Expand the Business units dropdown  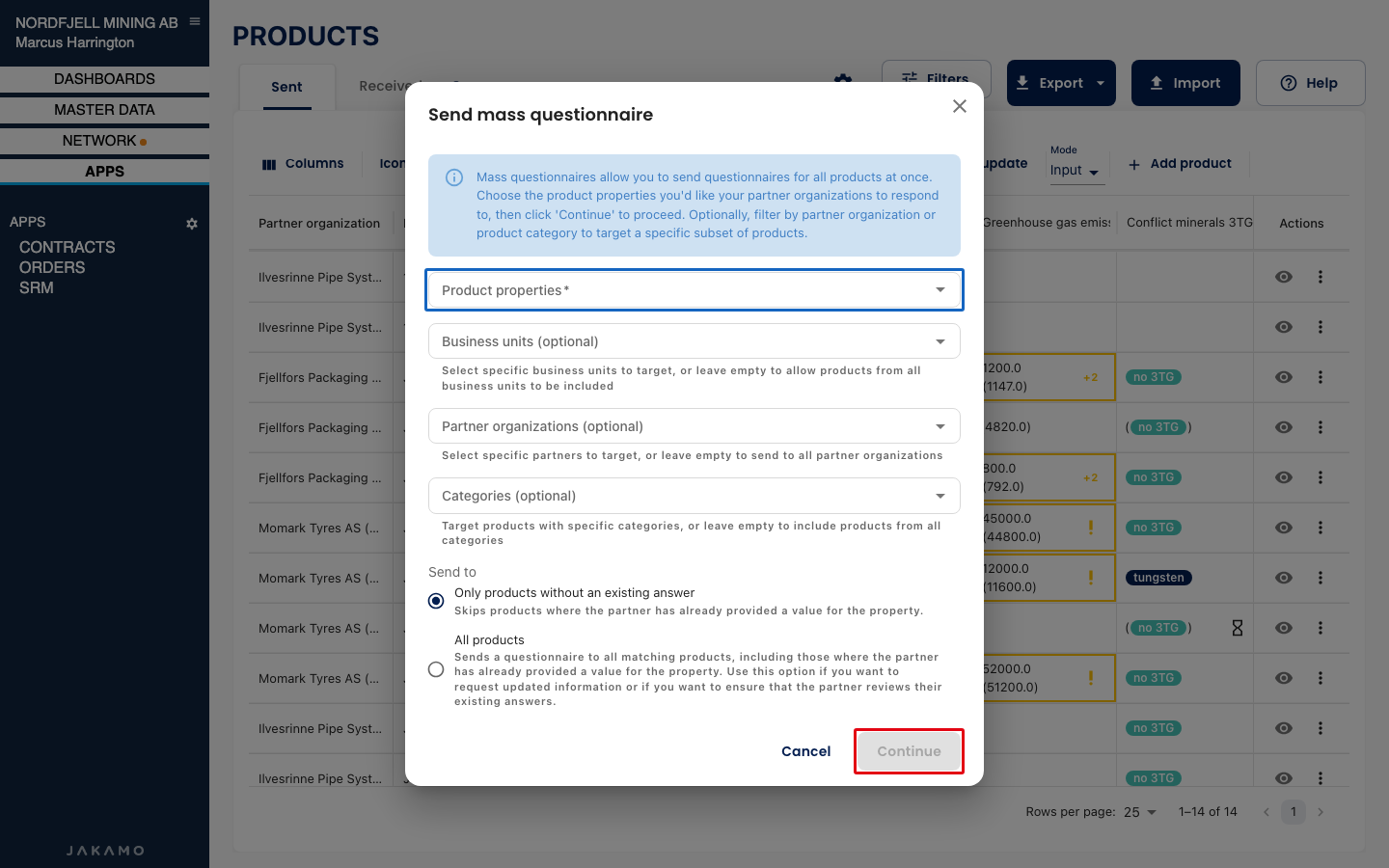pos(694,341)
